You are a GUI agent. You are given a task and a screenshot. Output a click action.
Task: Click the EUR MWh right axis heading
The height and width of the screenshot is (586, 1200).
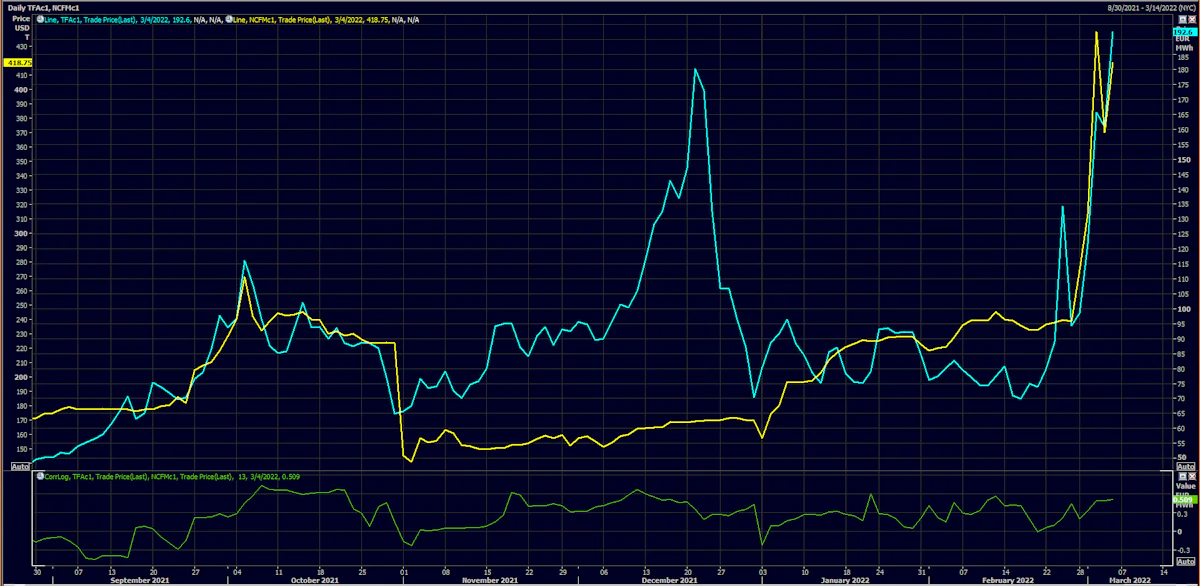click(1185, 43)
